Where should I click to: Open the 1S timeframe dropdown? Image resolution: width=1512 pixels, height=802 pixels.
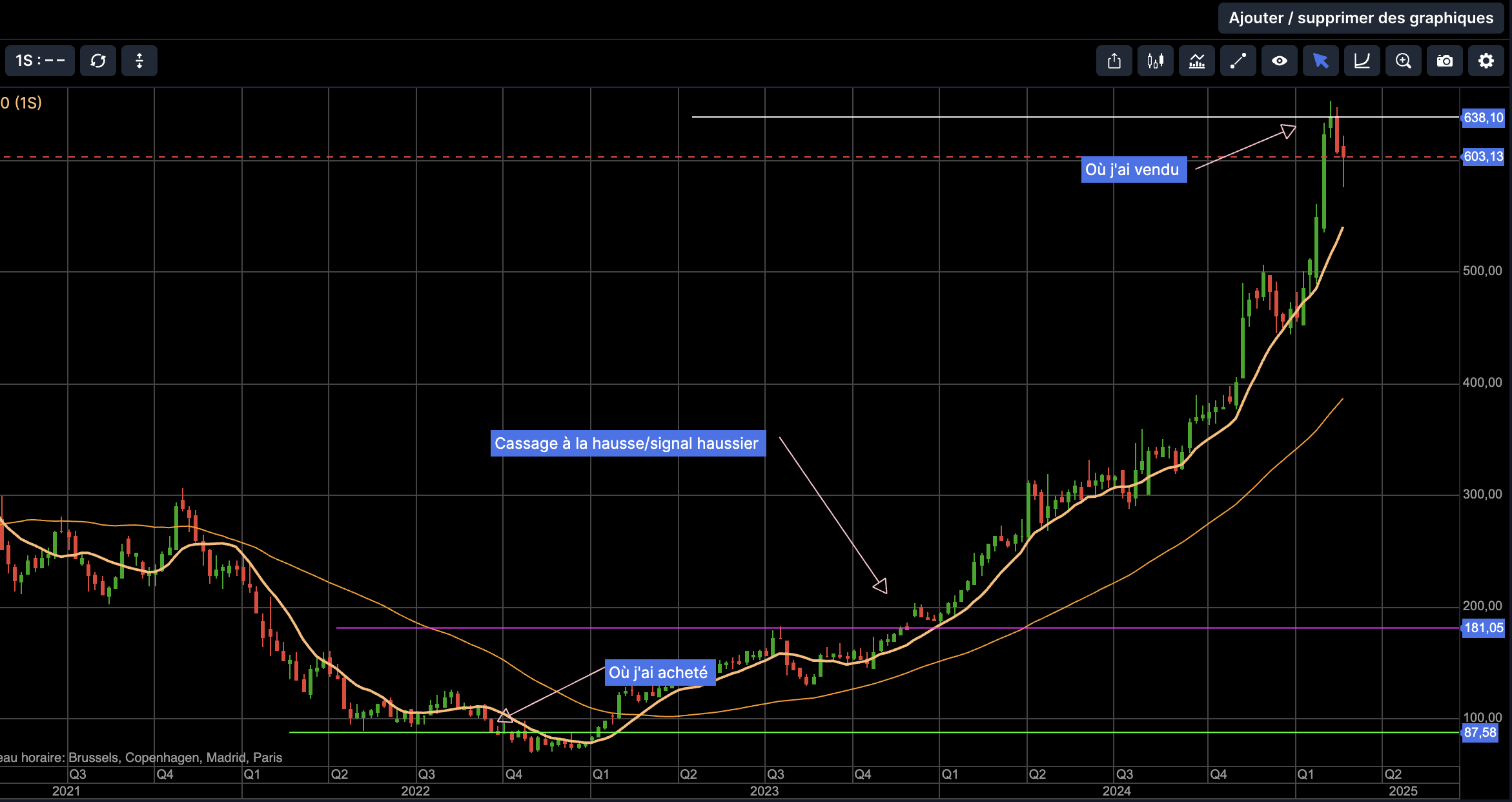[x=40, y=61]
